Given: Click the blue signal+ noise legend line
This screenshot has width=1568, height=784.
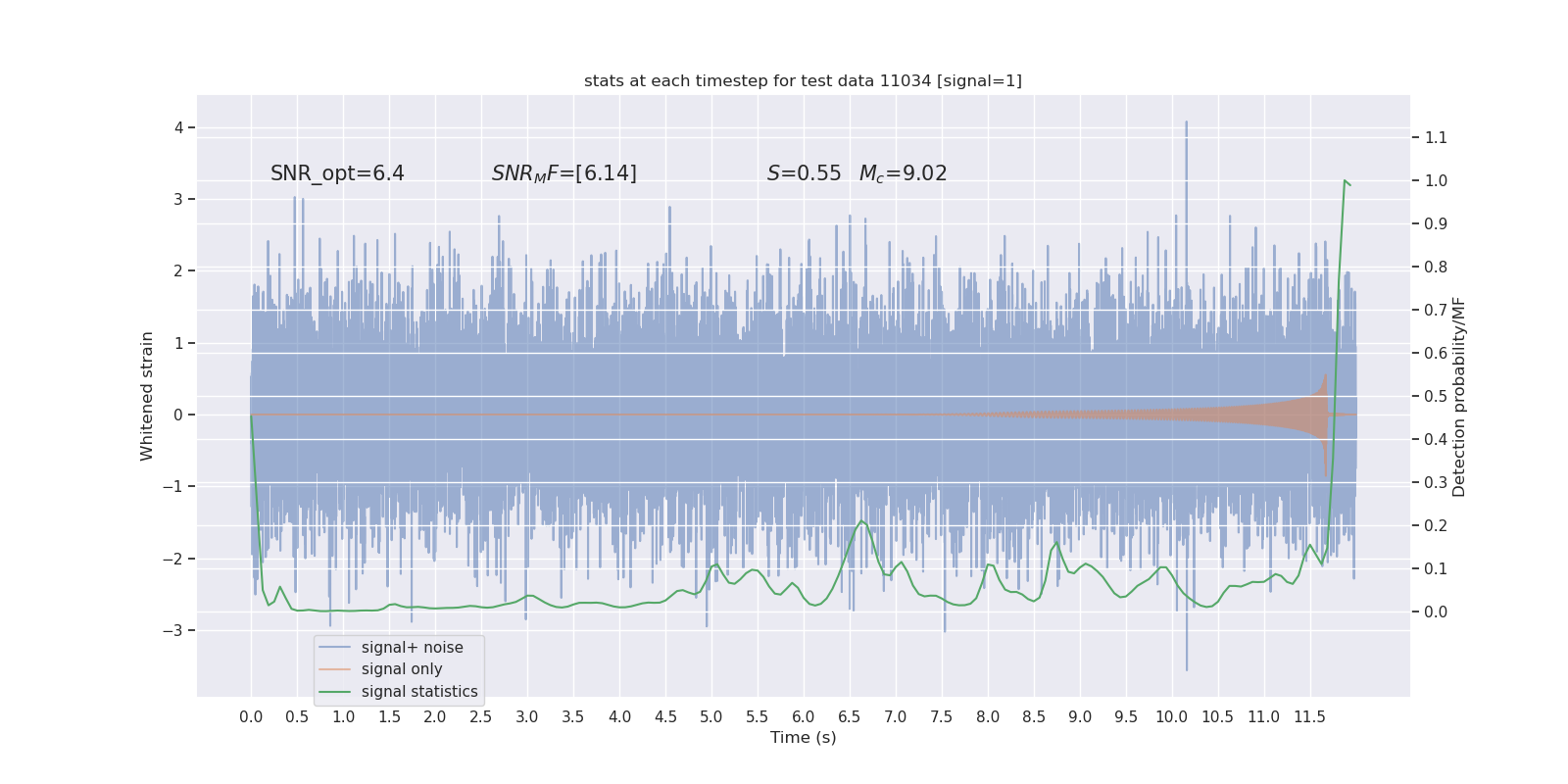Looking at the screenshot, I should pos(334,648).
